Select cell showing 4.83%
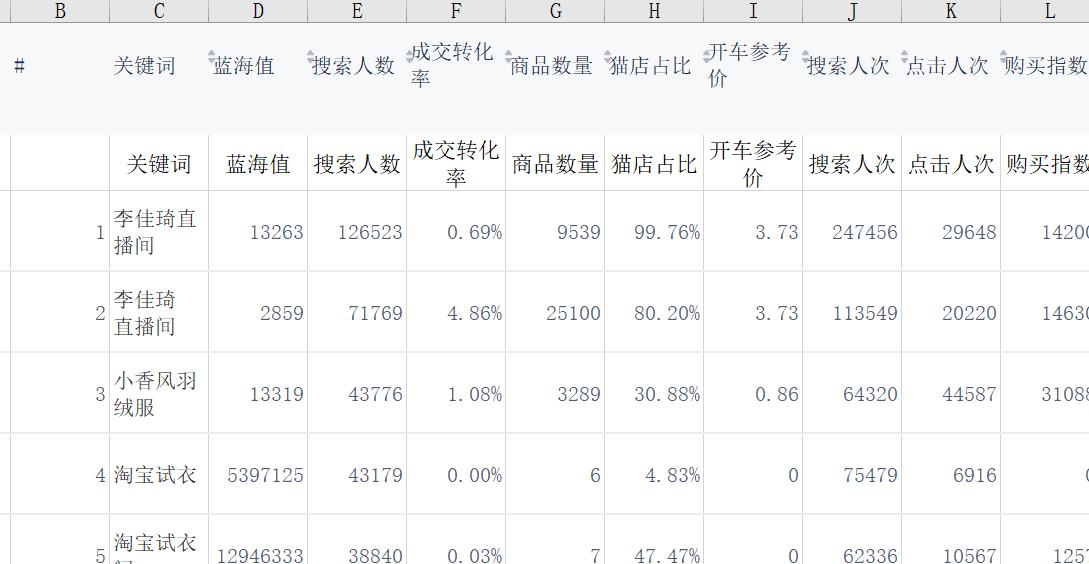Viewport: 1089px width, 564px height. 654,474
